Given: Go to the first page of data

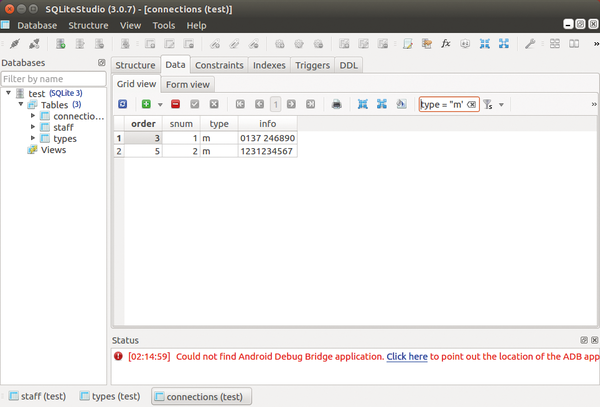Looking at the screenshot, I should coord(240,104).
